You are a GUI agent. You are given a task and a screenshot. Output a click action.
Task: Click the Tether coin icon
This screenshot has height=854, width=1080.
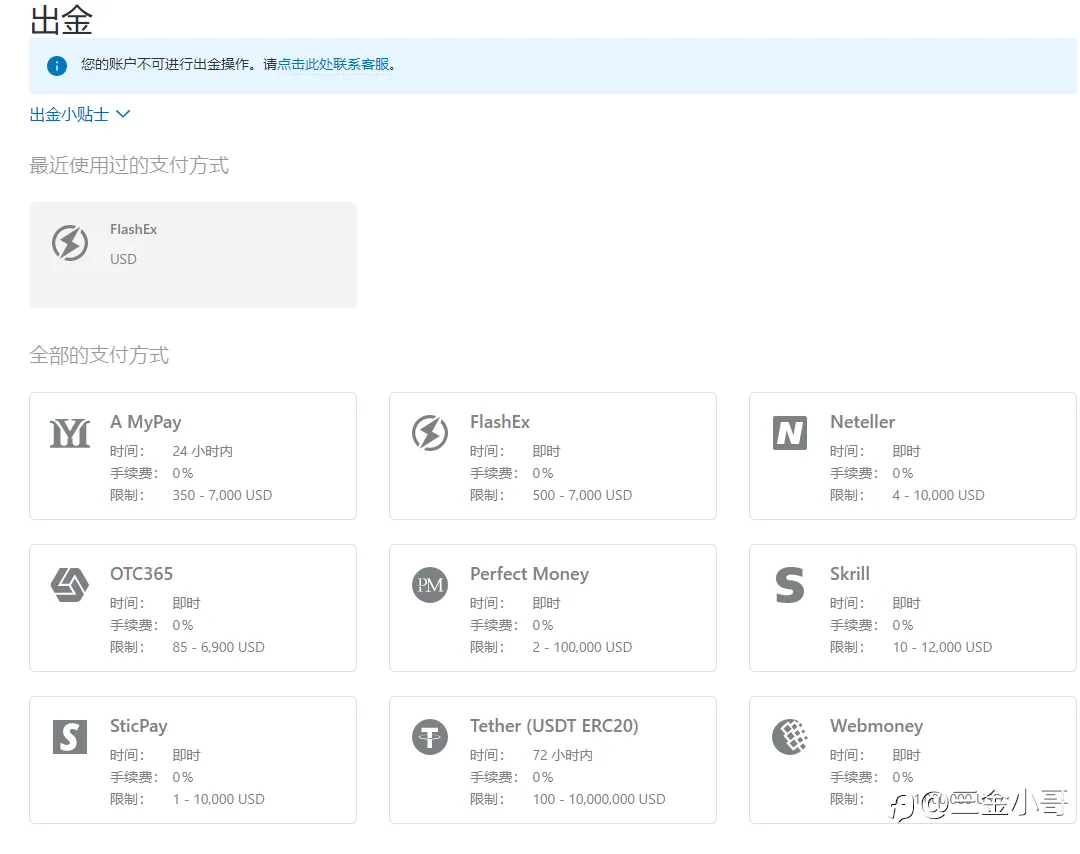430,737
